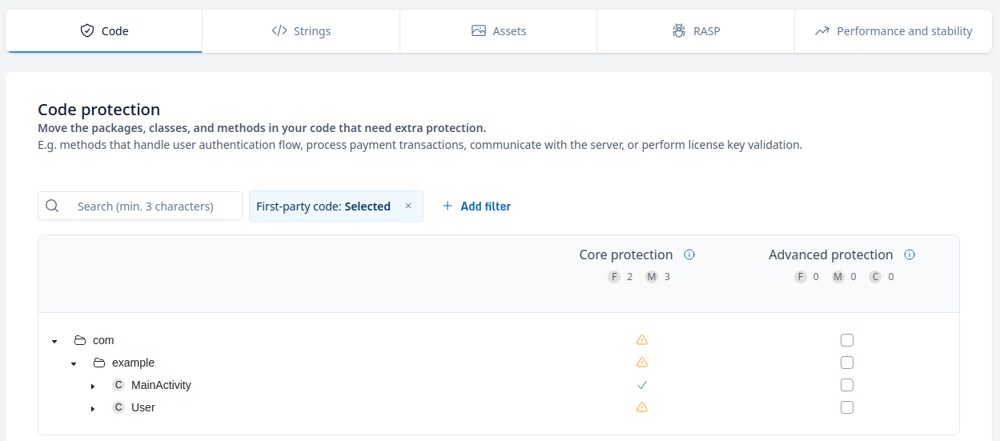Enable advanced protection for com package

pos(847,340)
